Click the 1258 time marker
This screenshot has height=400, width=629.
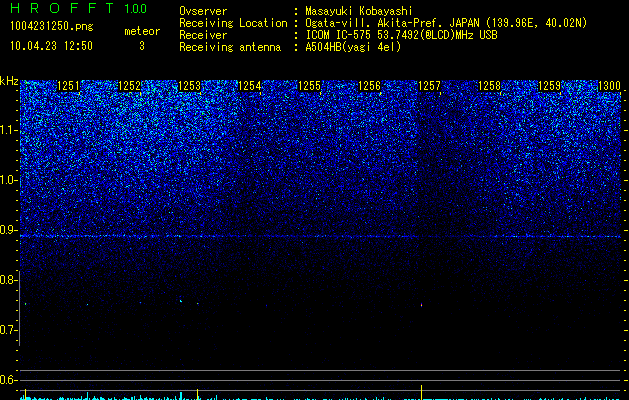coord(489,86)
